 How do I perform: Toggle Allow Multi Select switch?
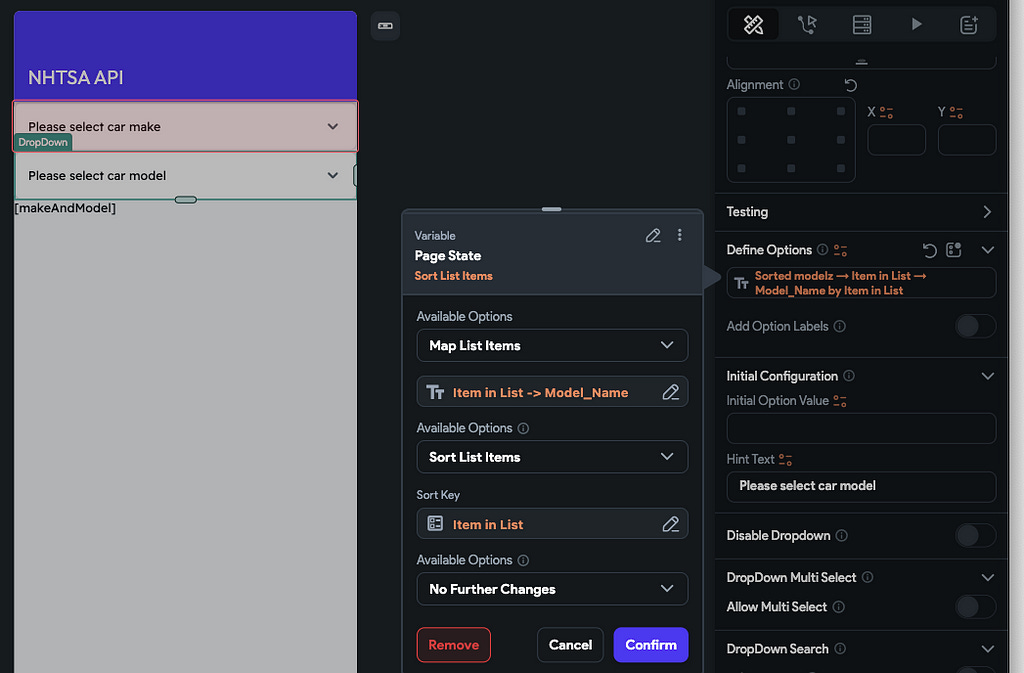click(976, 606)
